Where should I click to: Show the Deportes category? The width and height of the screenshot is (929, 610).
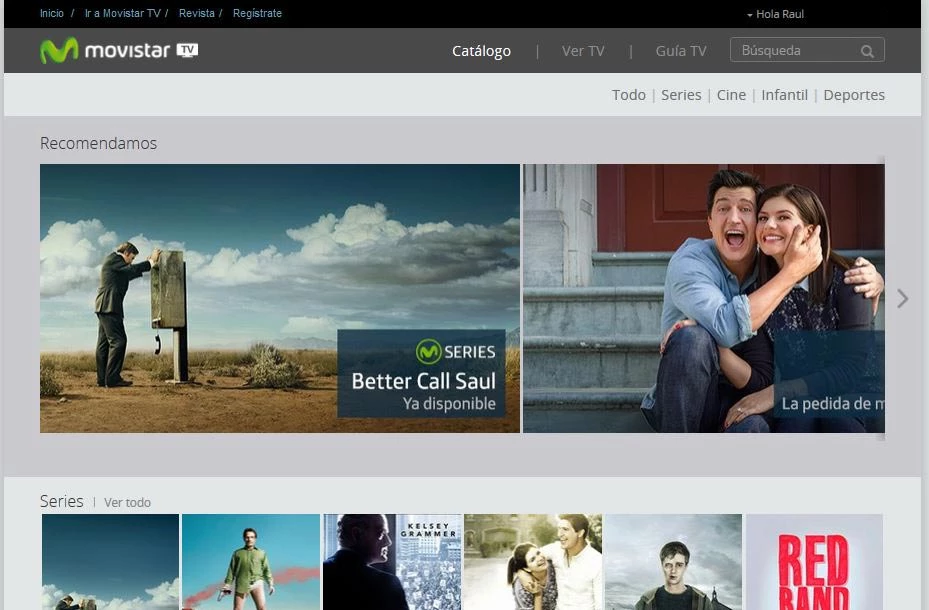coord(854,95)
